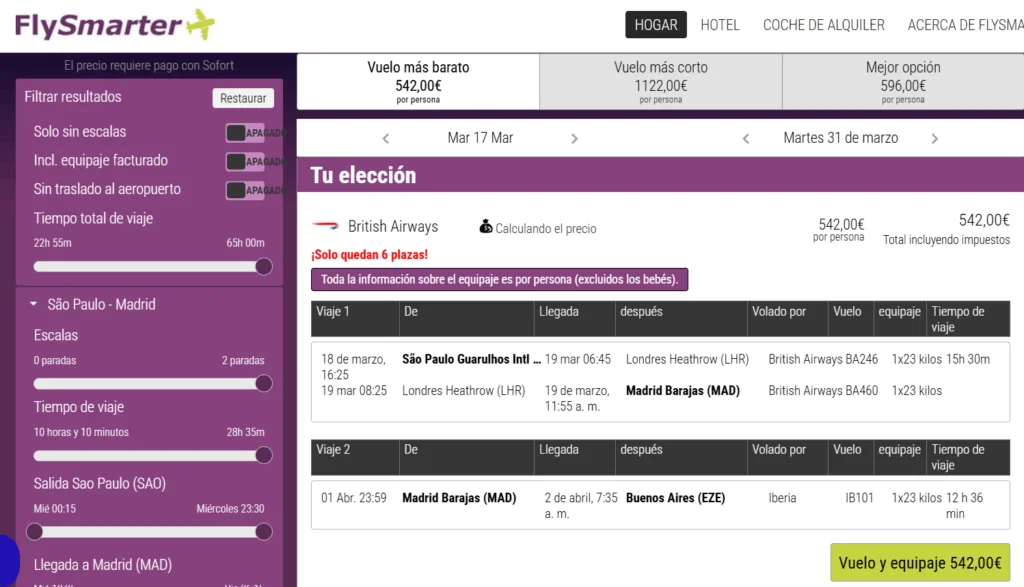Screen dimensions: 1024x587
Task: Click the FlySmarter airplane logo
Action: click(x=115, y=24)
